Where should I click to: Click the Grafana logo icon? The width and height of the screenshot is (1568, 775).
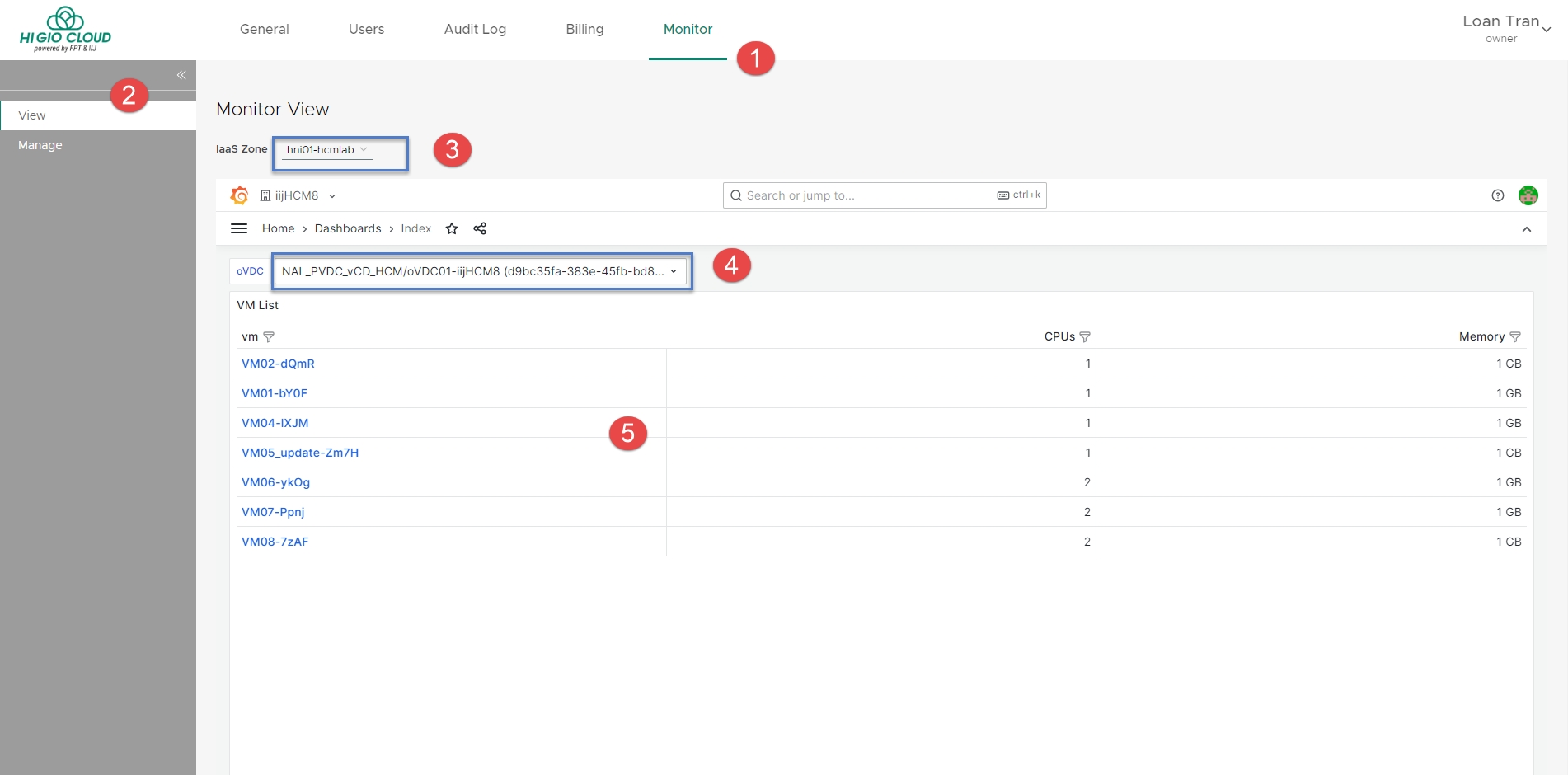(x=239, y=195)
